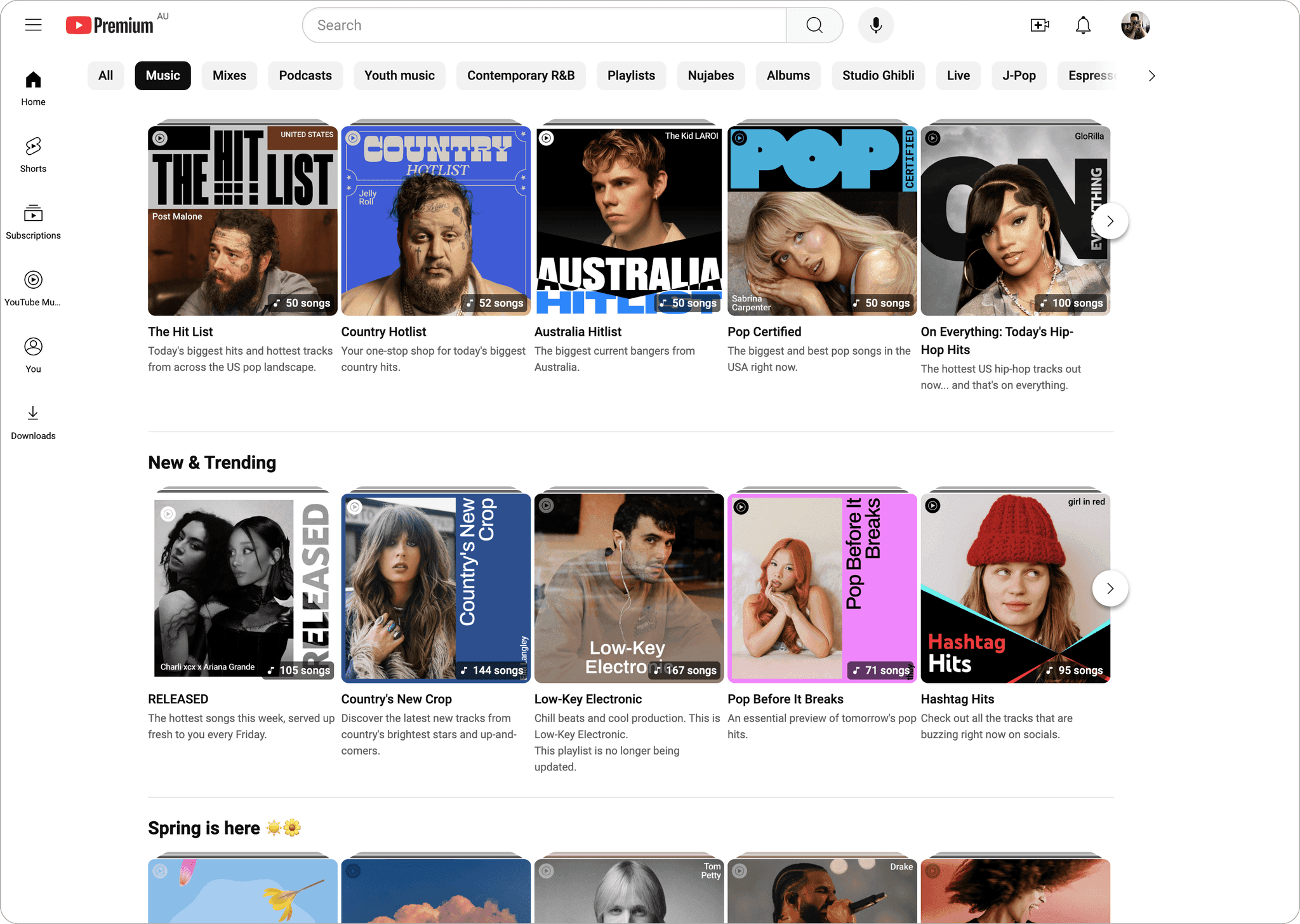Click the YouTube Premium logo
Screen dimensions: 1300x924
(x=110, y=25)
